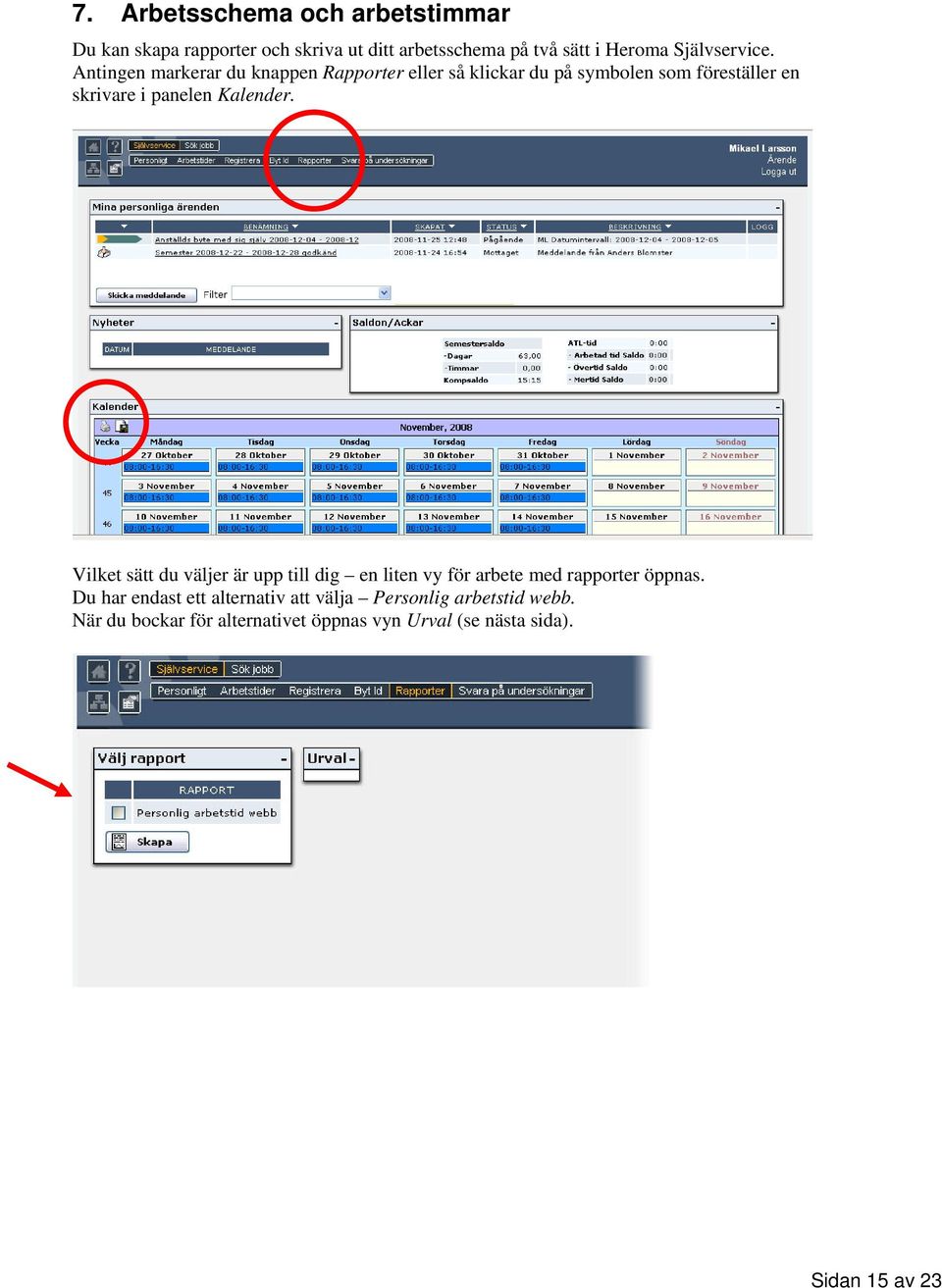Viewport: 942px width, 1288px height.
Task: Collapse the Nyheter panel
Action: [337, 323]
